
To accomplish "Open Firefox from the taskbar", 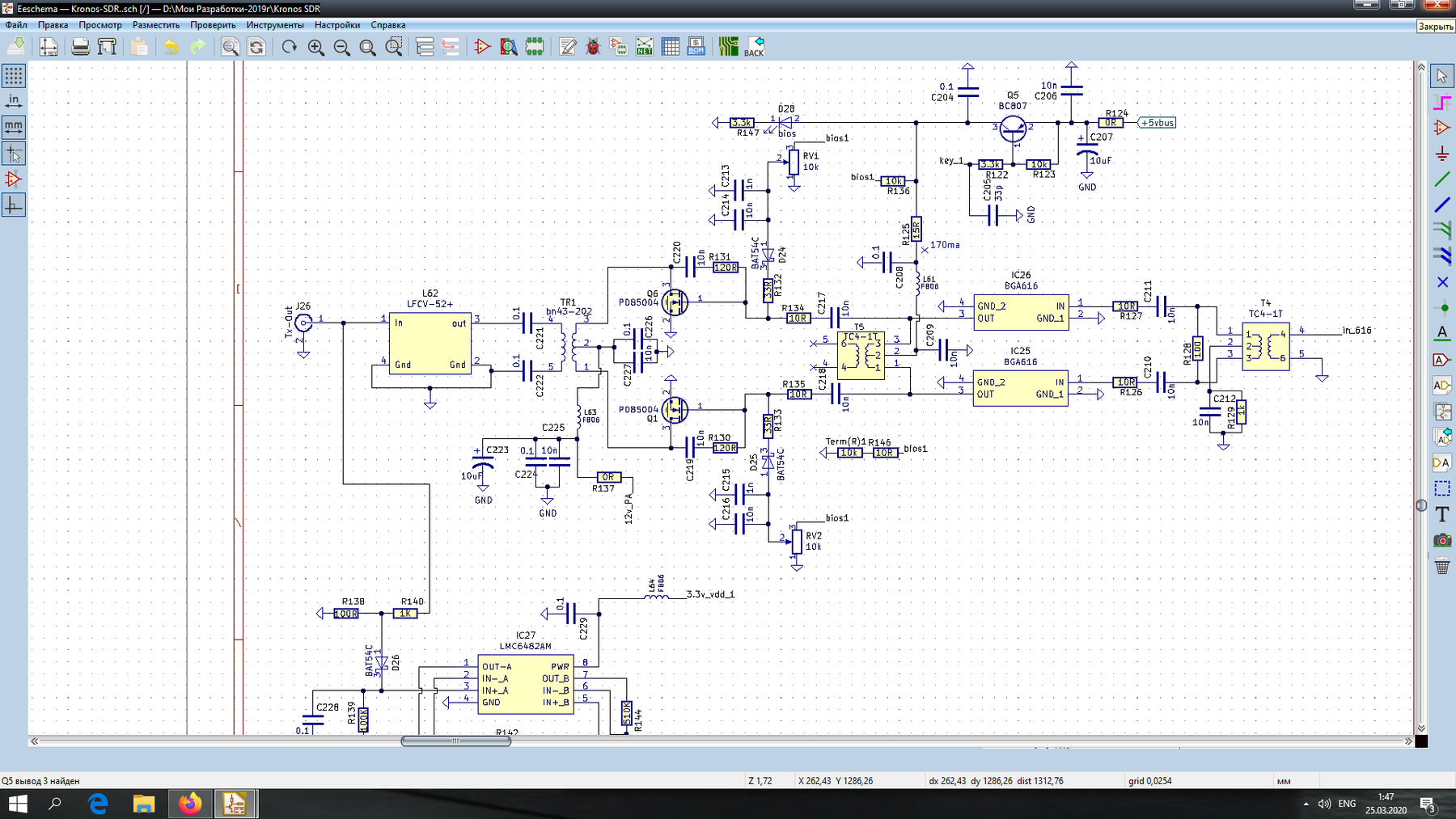I will [x=189, y=804].
